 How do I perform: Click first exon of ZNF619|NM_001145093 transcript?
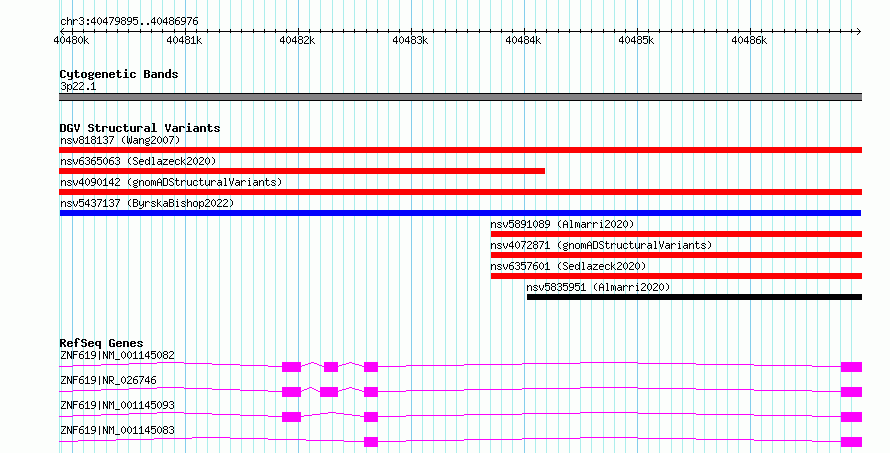coord(291,417)
